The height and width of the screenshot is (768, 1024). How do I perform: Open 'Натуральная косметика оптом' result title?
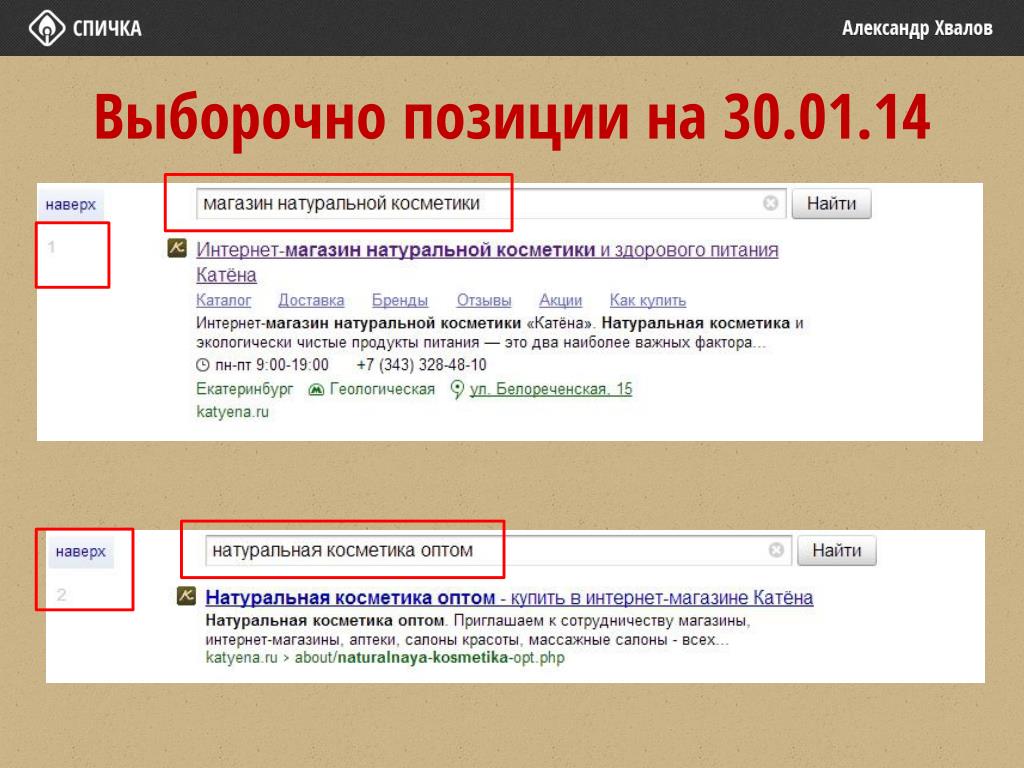pos(509,597)
